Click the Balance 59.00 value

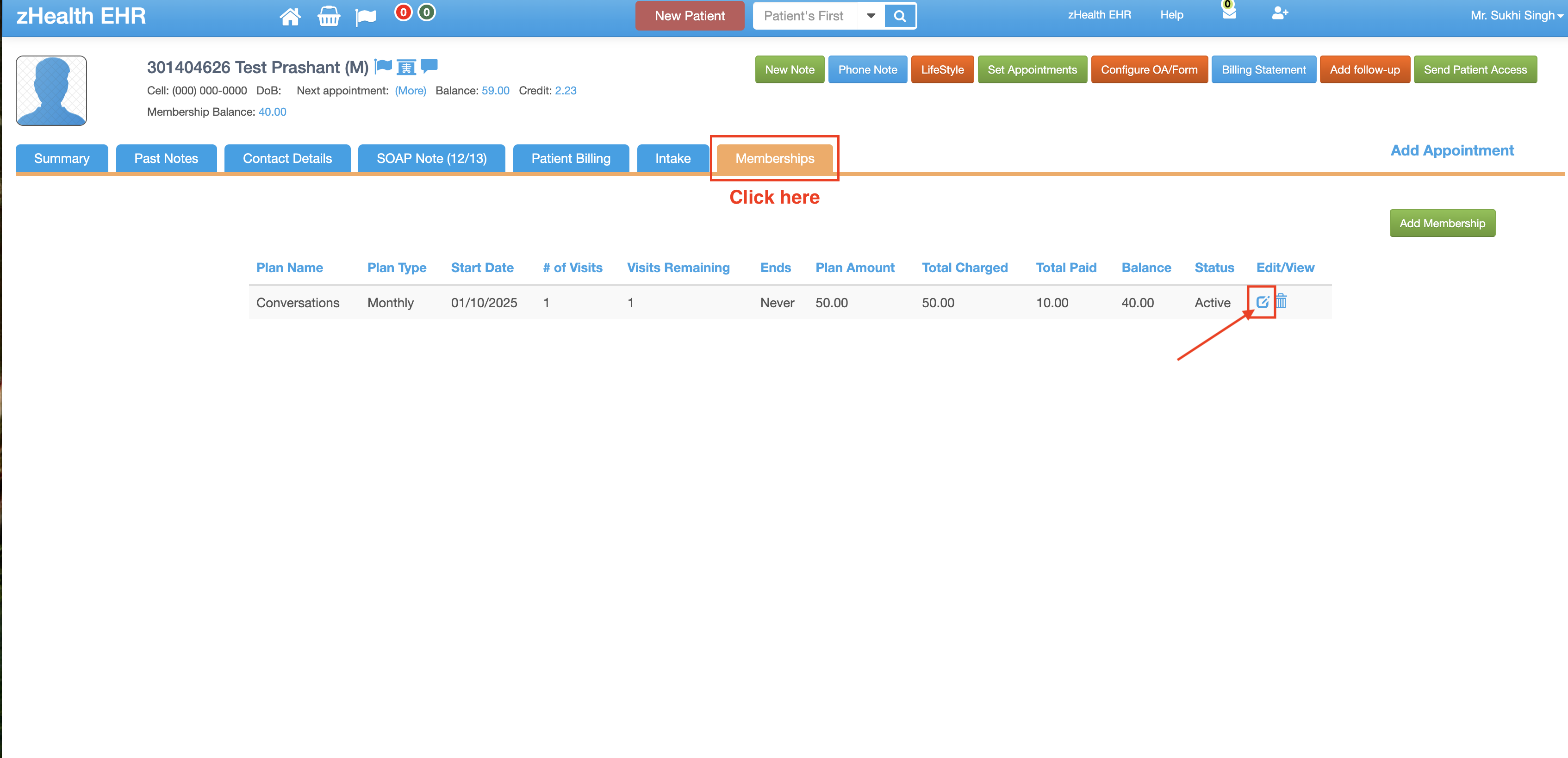[496, 91]
